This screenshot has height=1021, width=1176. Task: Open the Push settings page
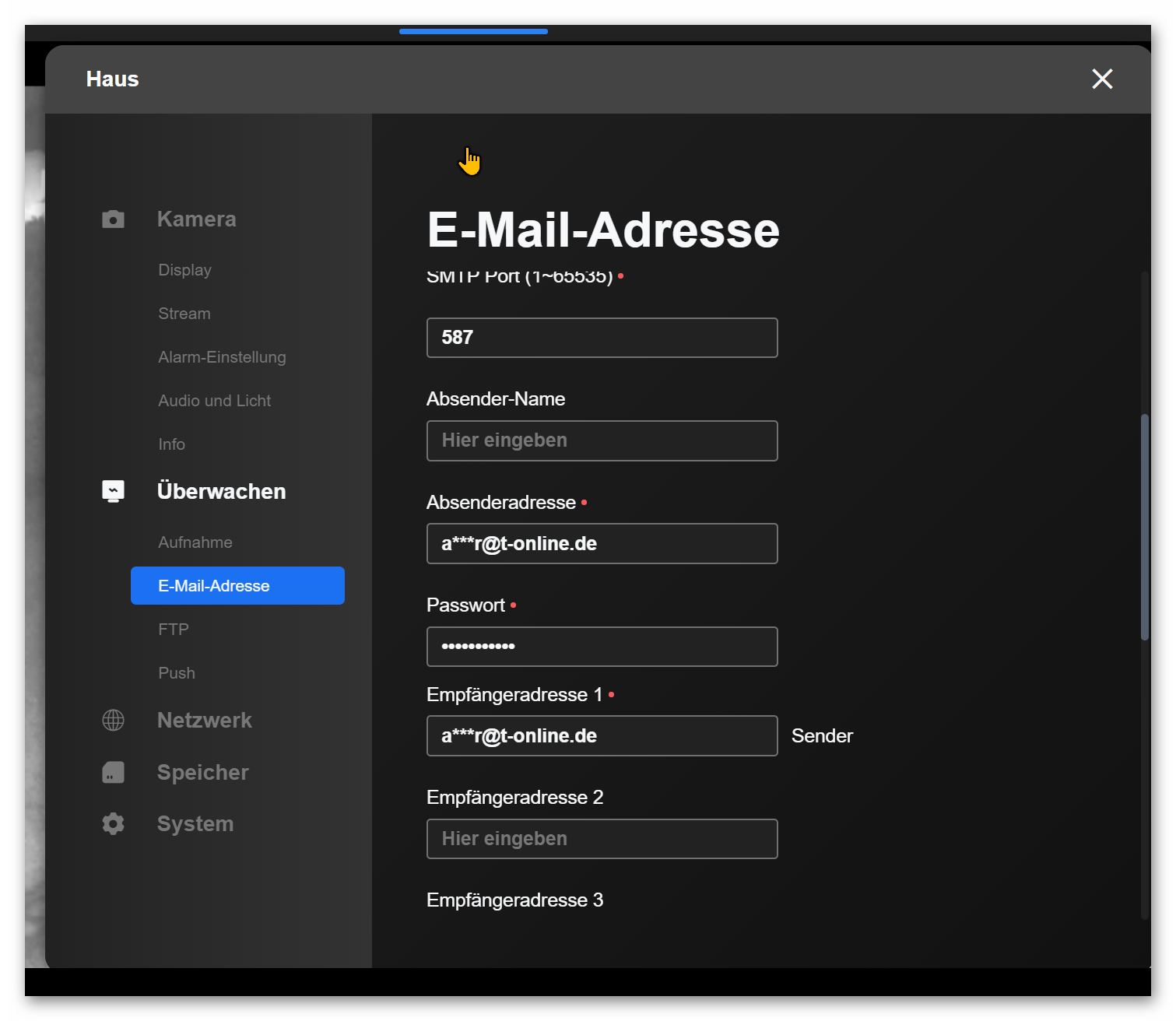pyautogui.click(x=177, y=673)
